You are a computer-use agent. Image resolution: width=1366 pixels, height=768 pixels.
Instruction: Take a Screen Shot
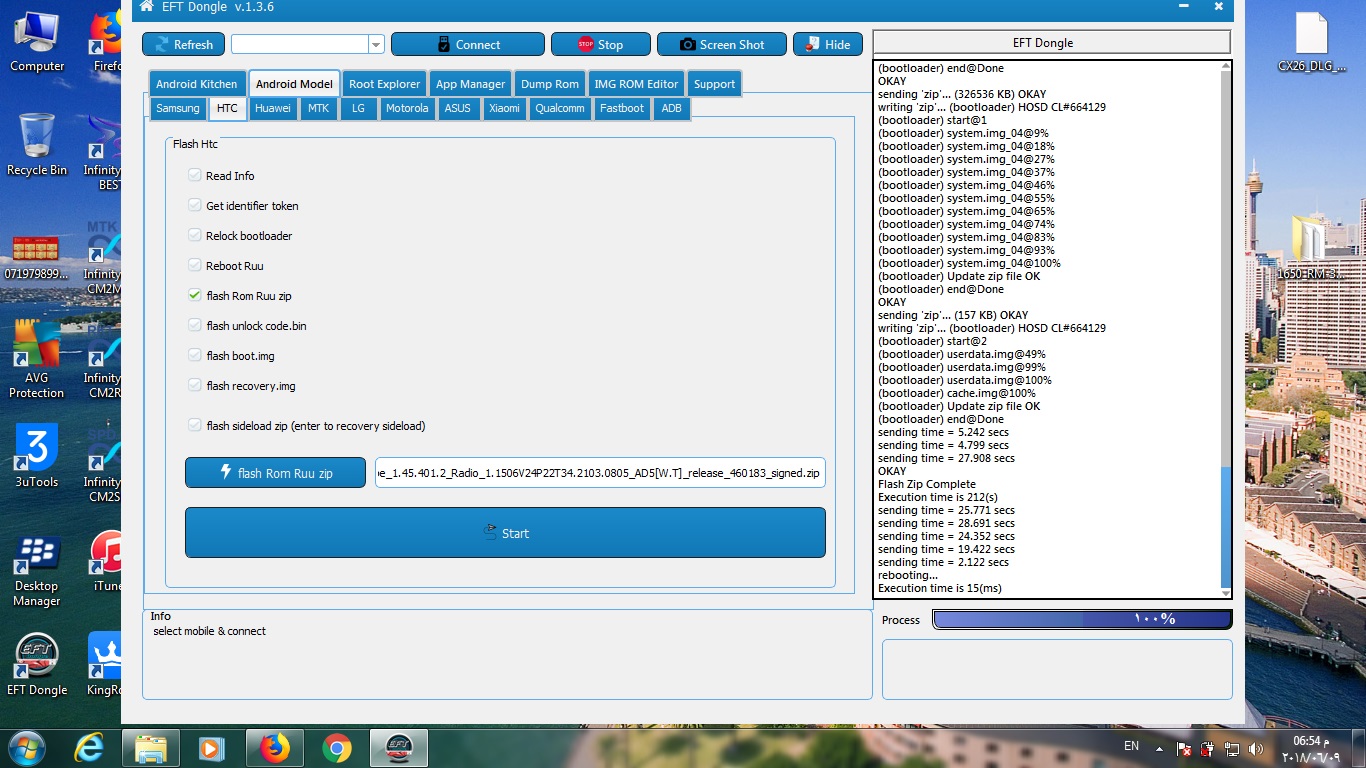(x=721, y=44)
